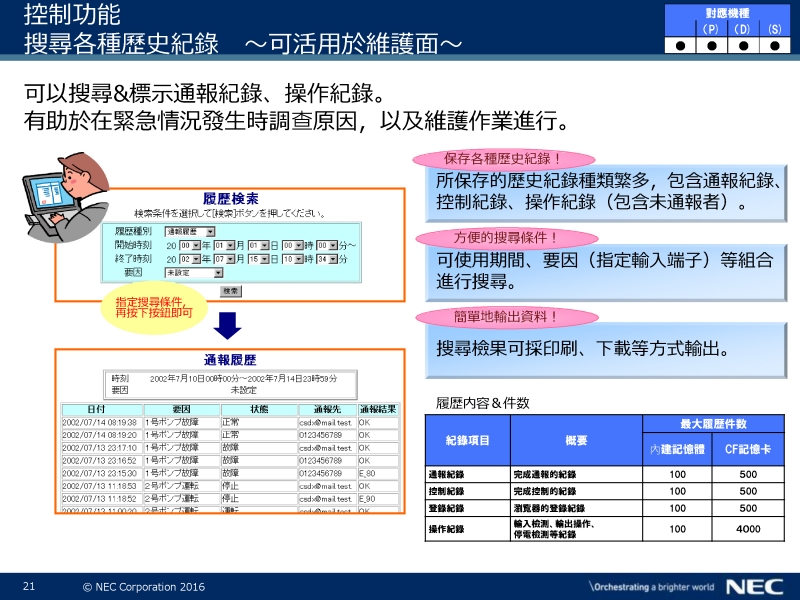Click the yellow 指定搜尋條件 callout bubble
The width and height of the screenshot is (800, 600).
click(x=154, y=308)
